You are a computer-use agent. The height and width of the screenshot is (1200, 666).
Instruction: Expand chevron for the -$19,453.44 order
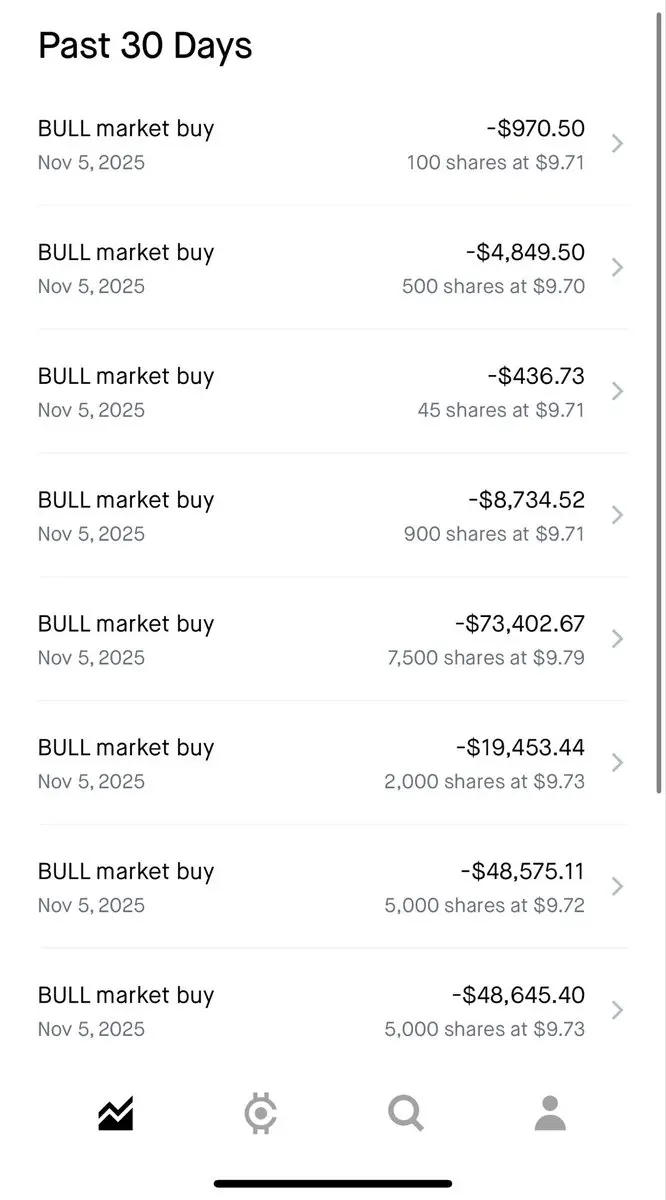click(617, 763)
